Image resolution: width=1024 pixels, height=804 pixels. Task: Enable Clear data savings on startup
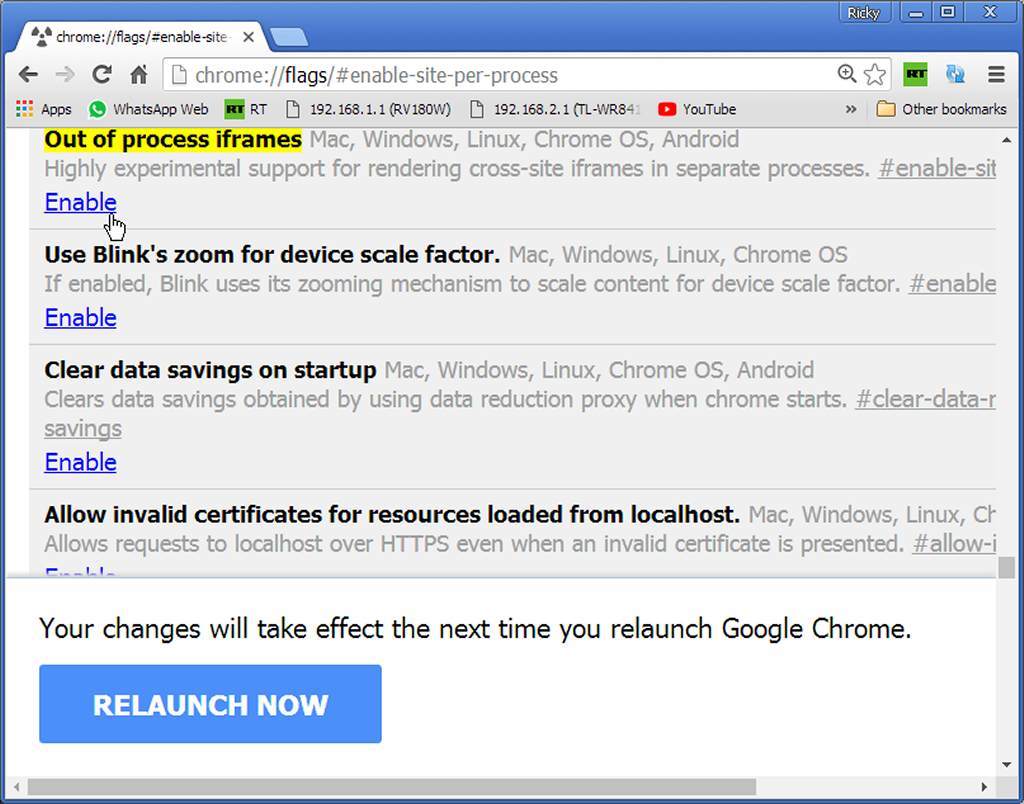point(80,462)
